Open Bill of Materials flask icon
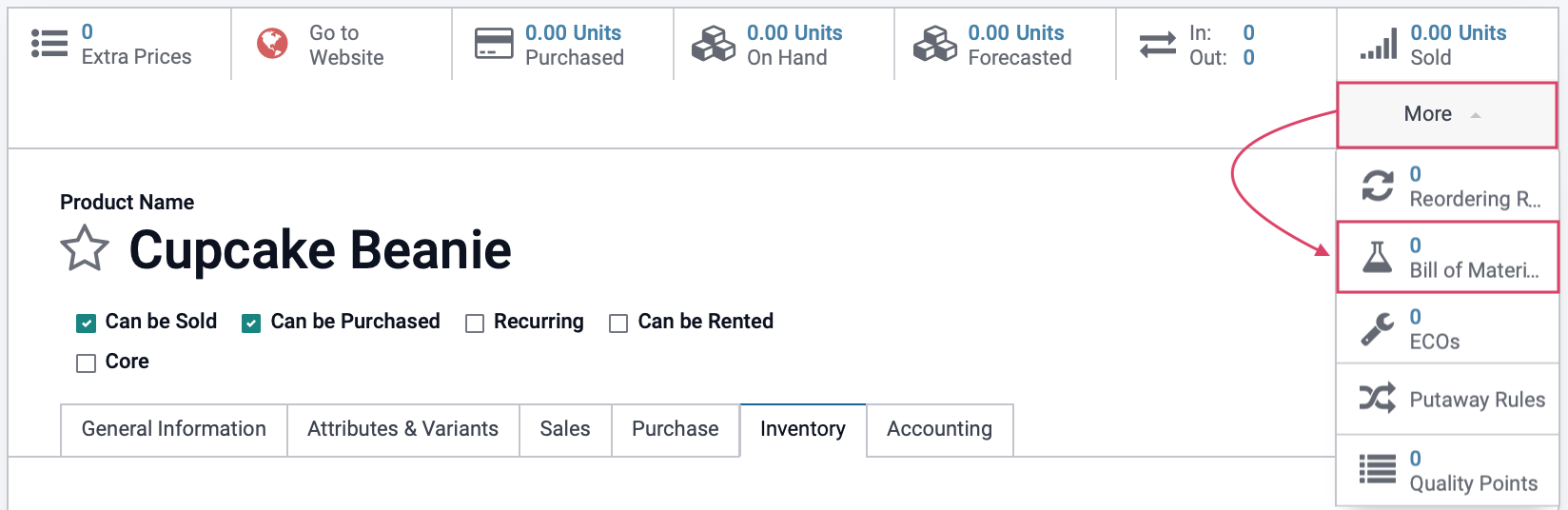This screenshot has height=510, width=1568. tap(1378, 257)
